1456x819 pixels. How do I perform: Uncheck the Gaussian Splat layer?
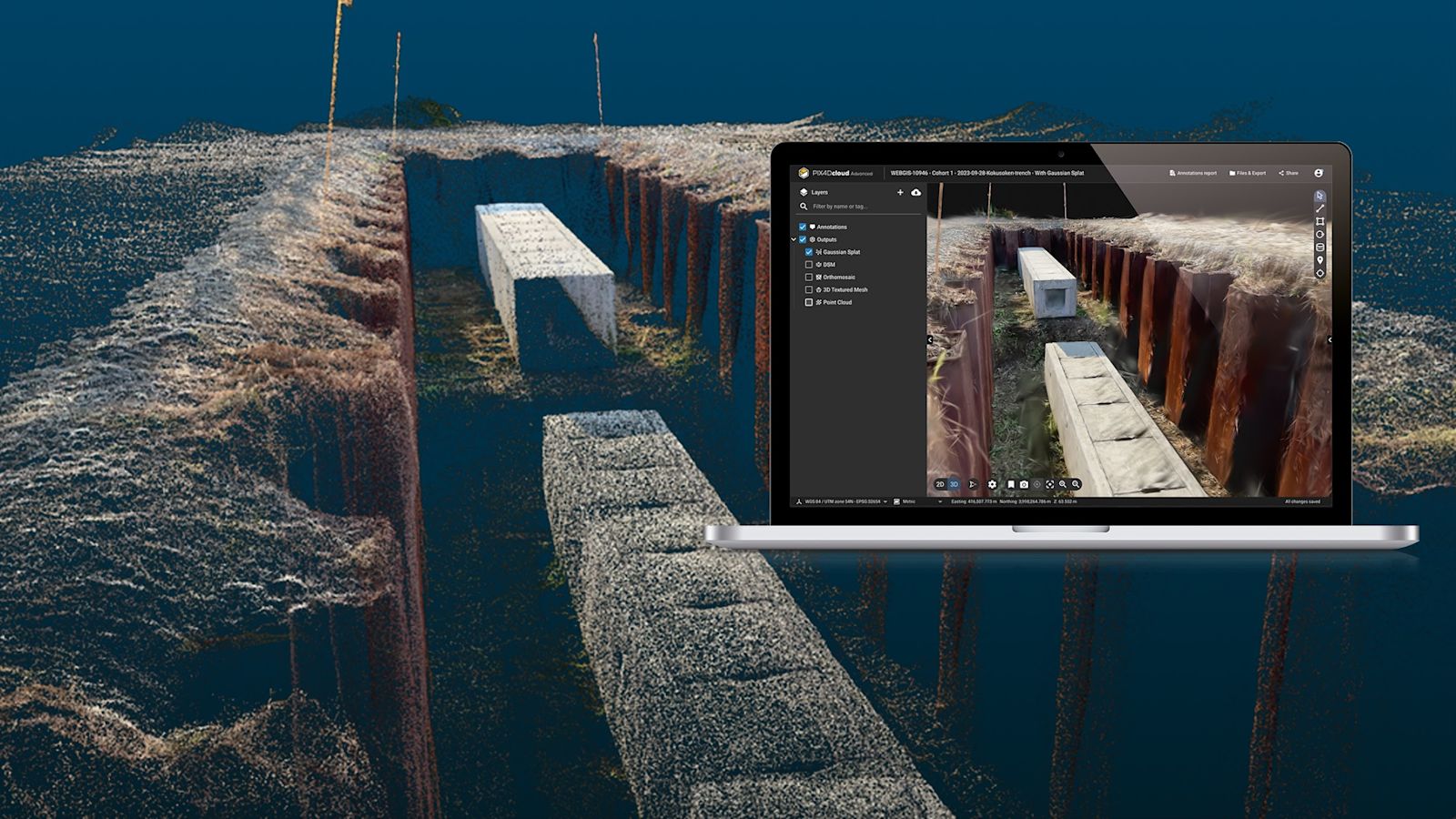(x=808, y=252)
